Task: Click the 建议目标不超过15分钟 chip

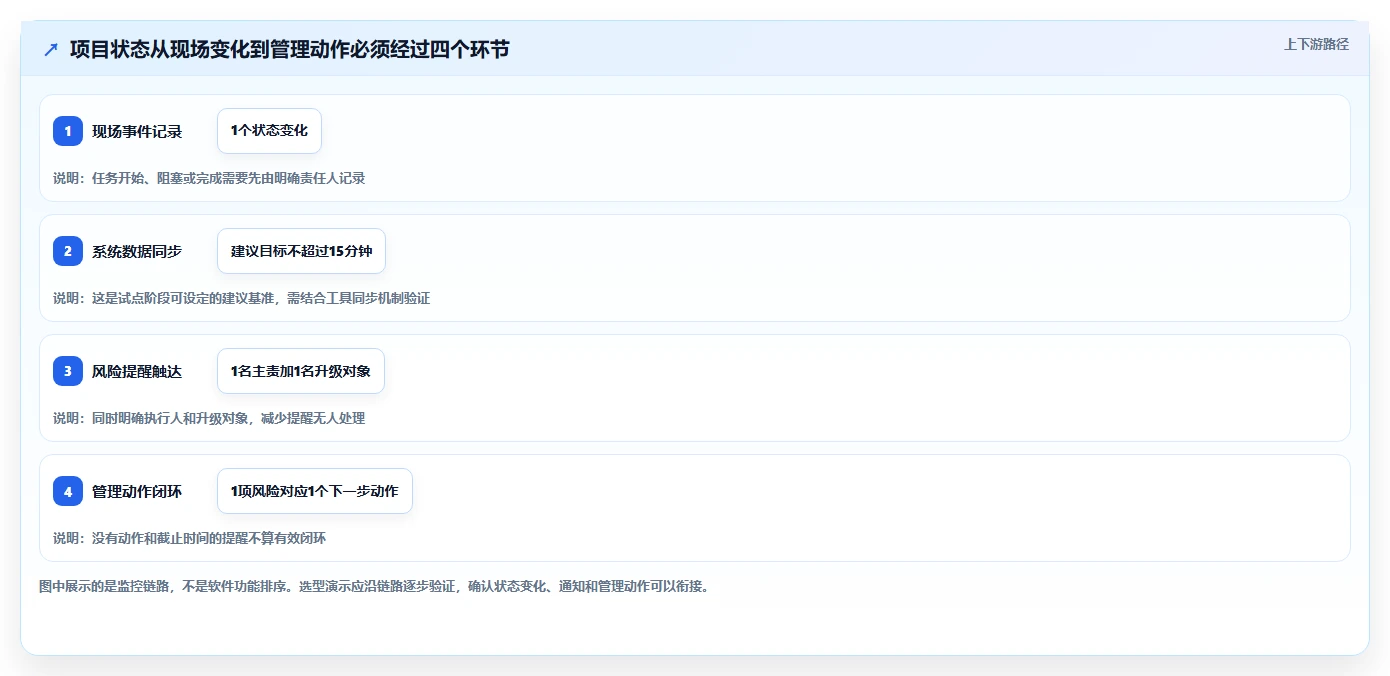Action: coord(301,251)
